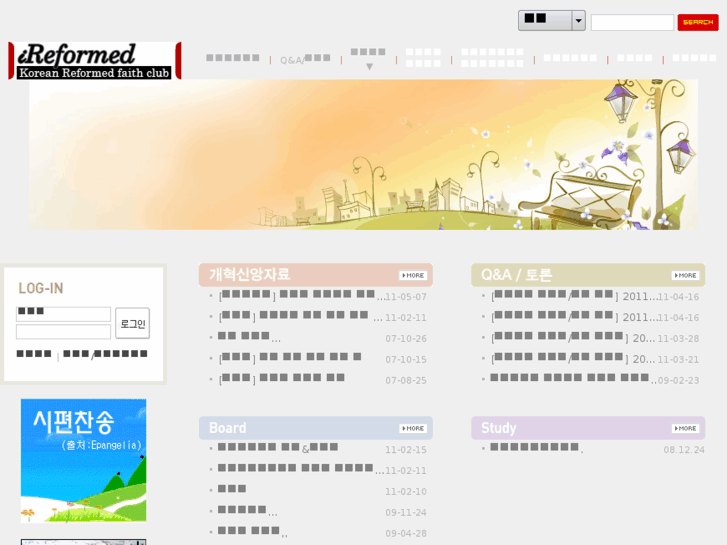Open the Board post dated 09-11-24

click(x=248, y=511)
